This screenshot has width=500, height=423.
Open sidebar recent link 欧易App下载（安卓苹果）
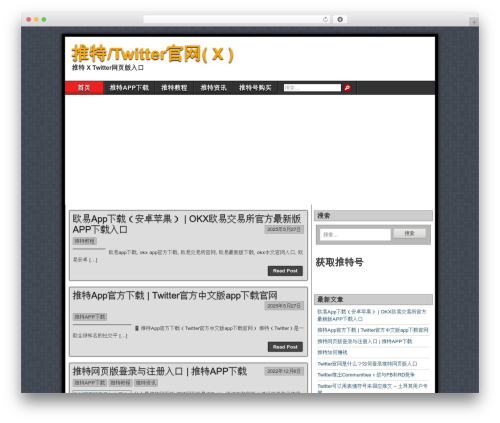point(372,315)
